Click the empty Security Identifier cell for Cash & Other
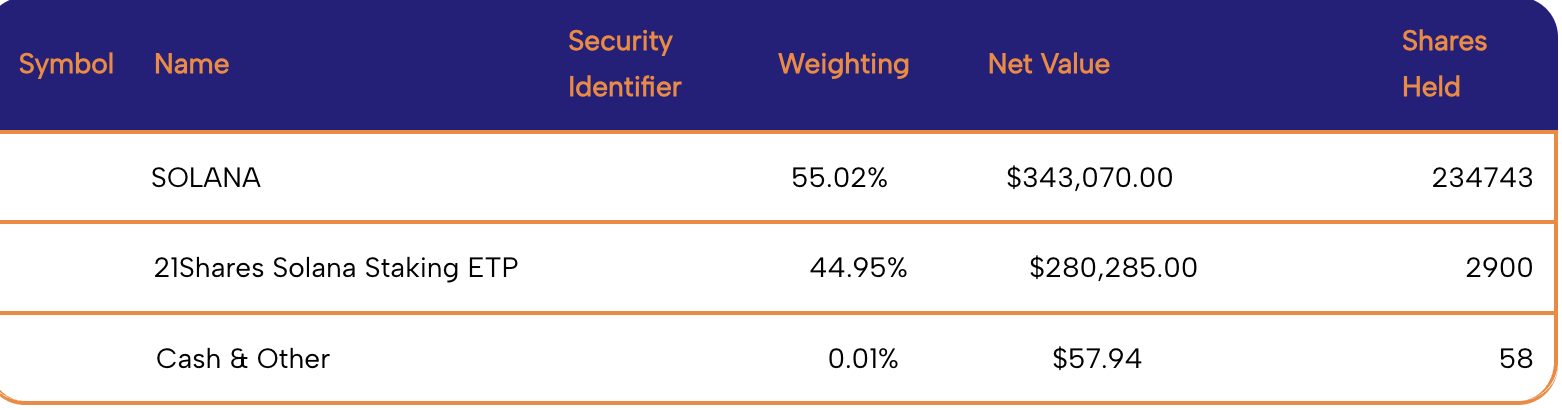The height and width of the screenshot is (410, 1562). tap(624, 358)
